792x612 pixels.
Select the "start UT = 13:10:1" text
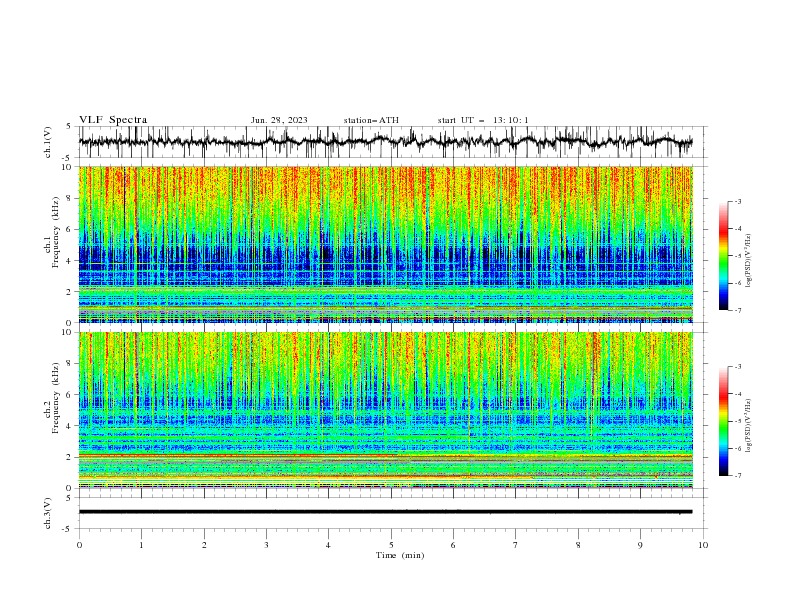point(483,120)
